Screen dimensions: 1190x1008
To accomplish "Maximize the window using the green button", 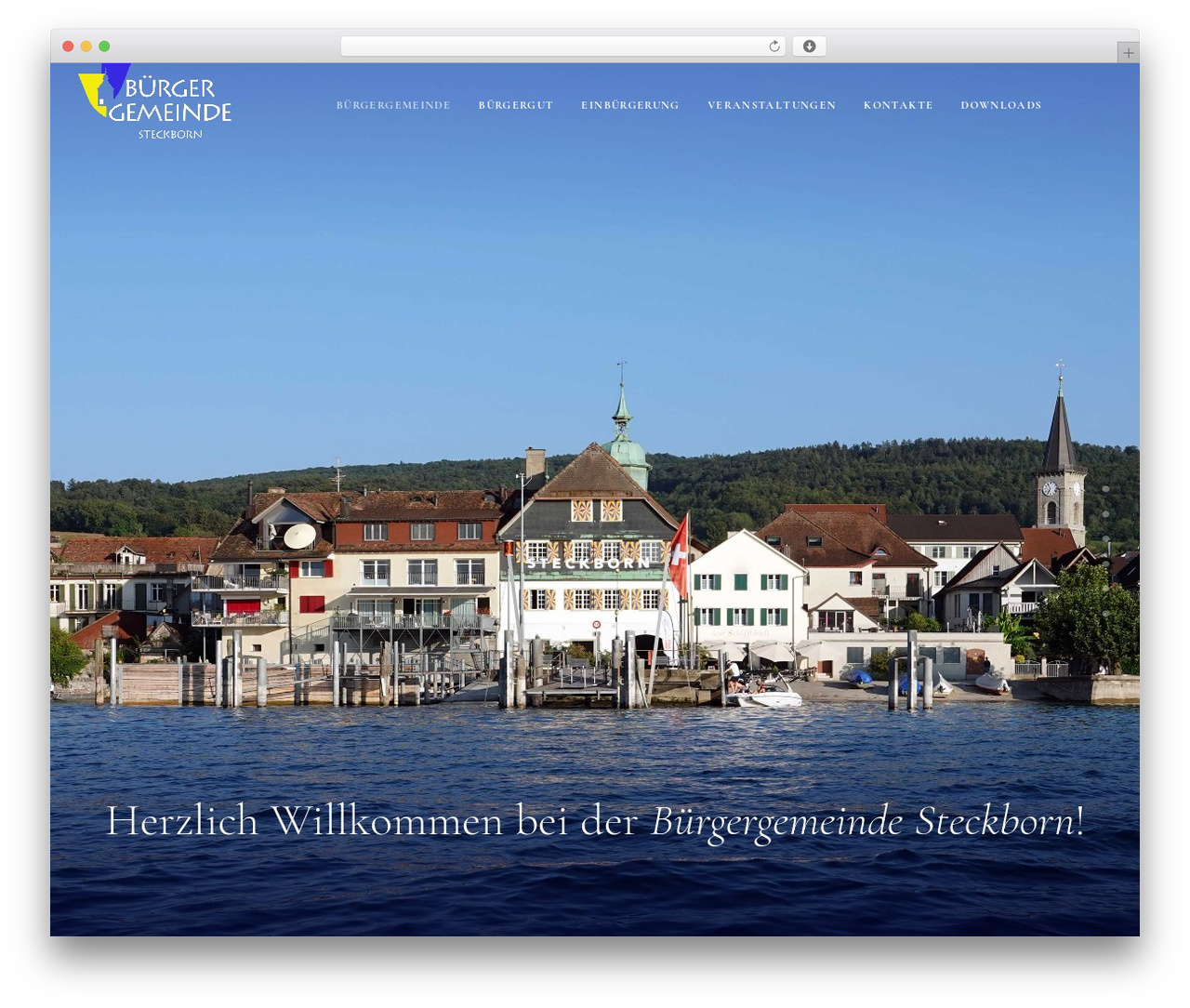I will 104,46.
